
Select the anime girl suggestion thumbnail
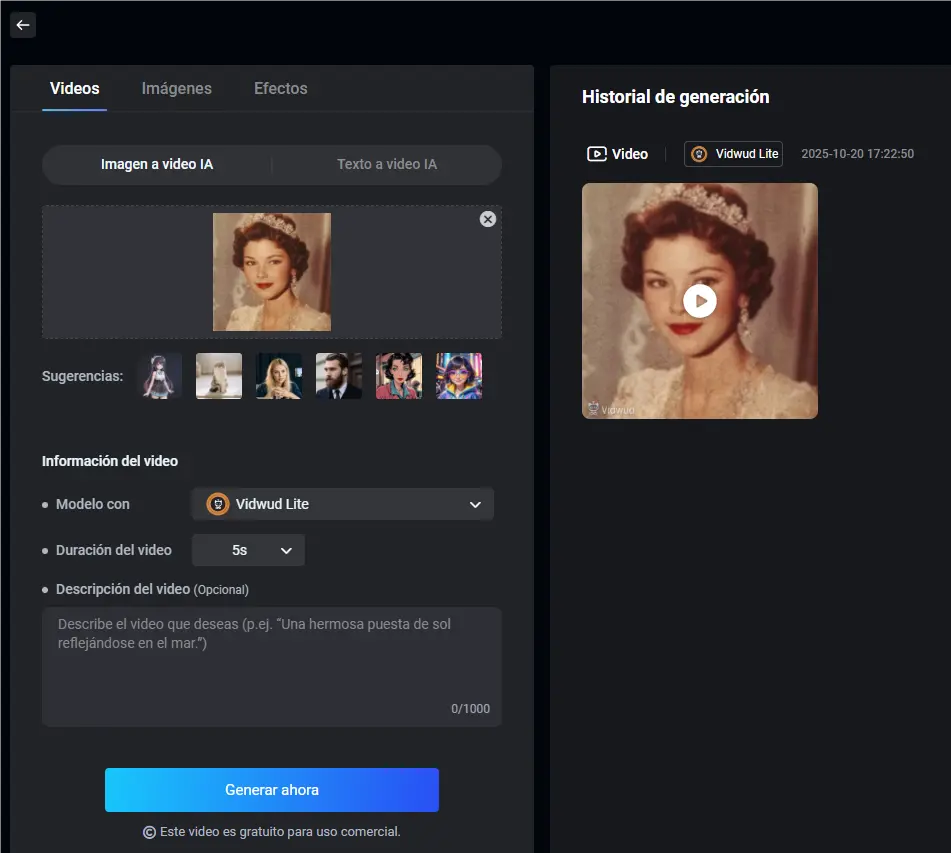click(159, 376)
